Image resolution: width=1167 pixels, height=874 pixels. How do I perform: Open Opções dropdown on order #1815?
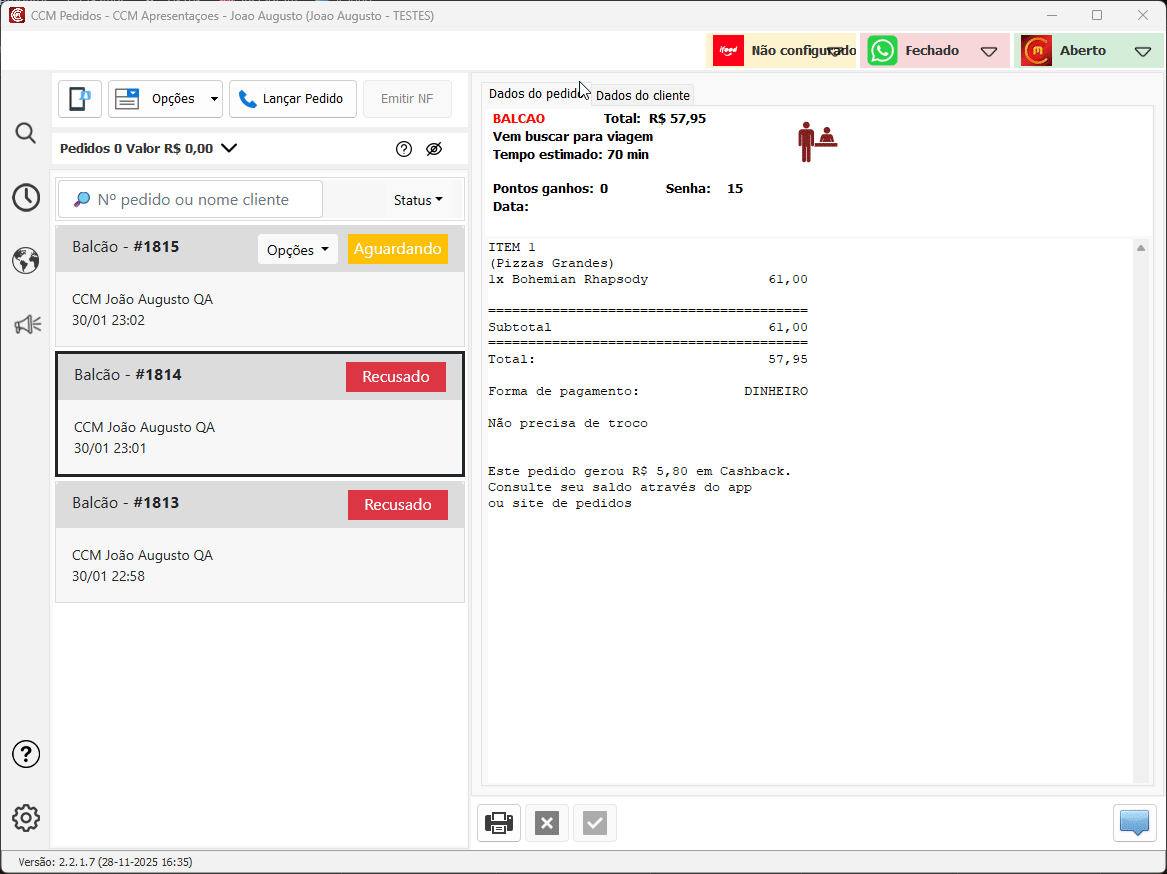point(298,250)
